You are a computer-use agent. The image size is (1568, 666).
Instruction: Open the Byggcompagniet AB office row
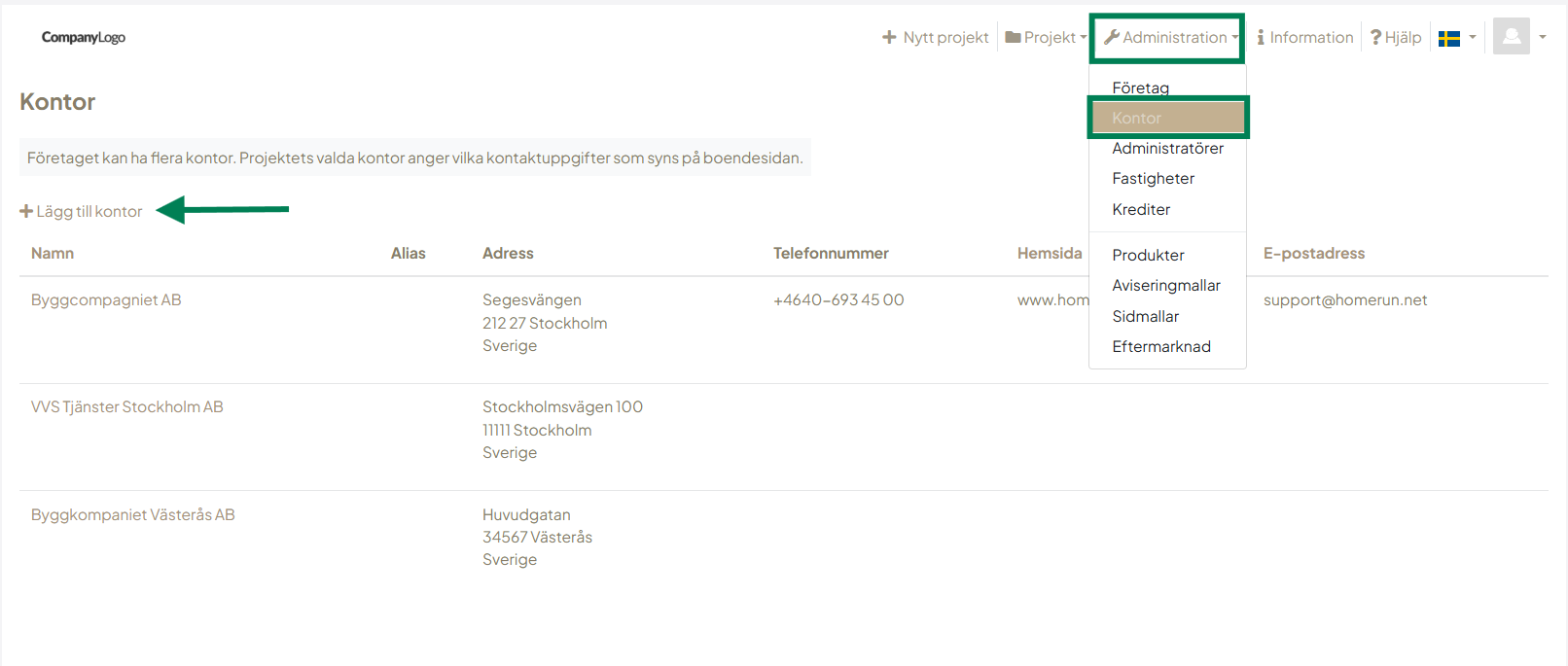tap(106, 299)
